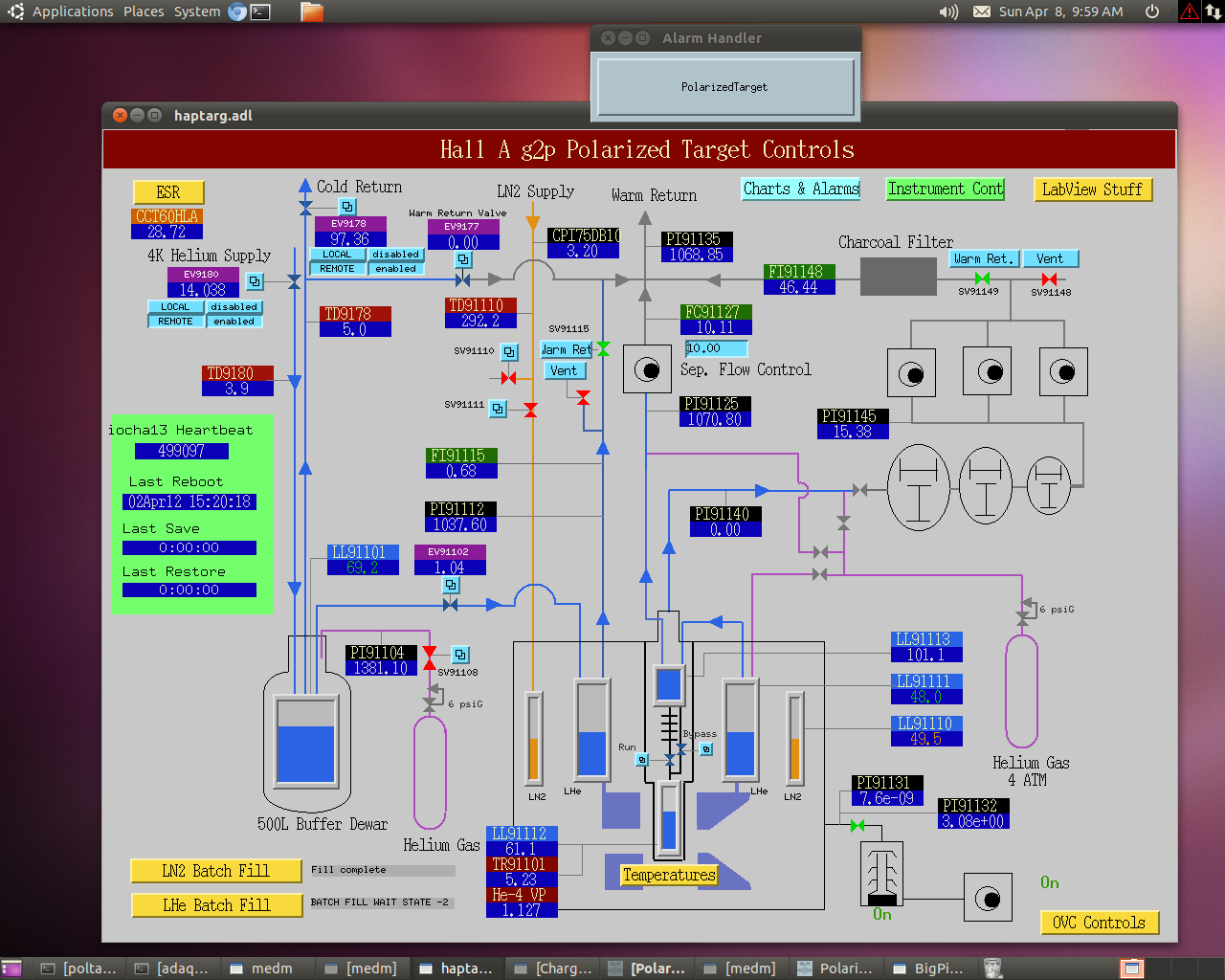Set EV9180 to REMOTE mode

click(x=175, y=322)
